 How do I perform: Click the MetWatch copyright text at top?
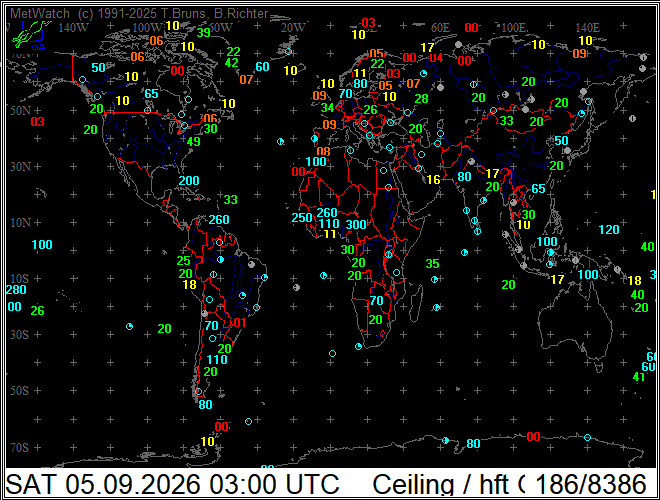click(x=139, y=13)
